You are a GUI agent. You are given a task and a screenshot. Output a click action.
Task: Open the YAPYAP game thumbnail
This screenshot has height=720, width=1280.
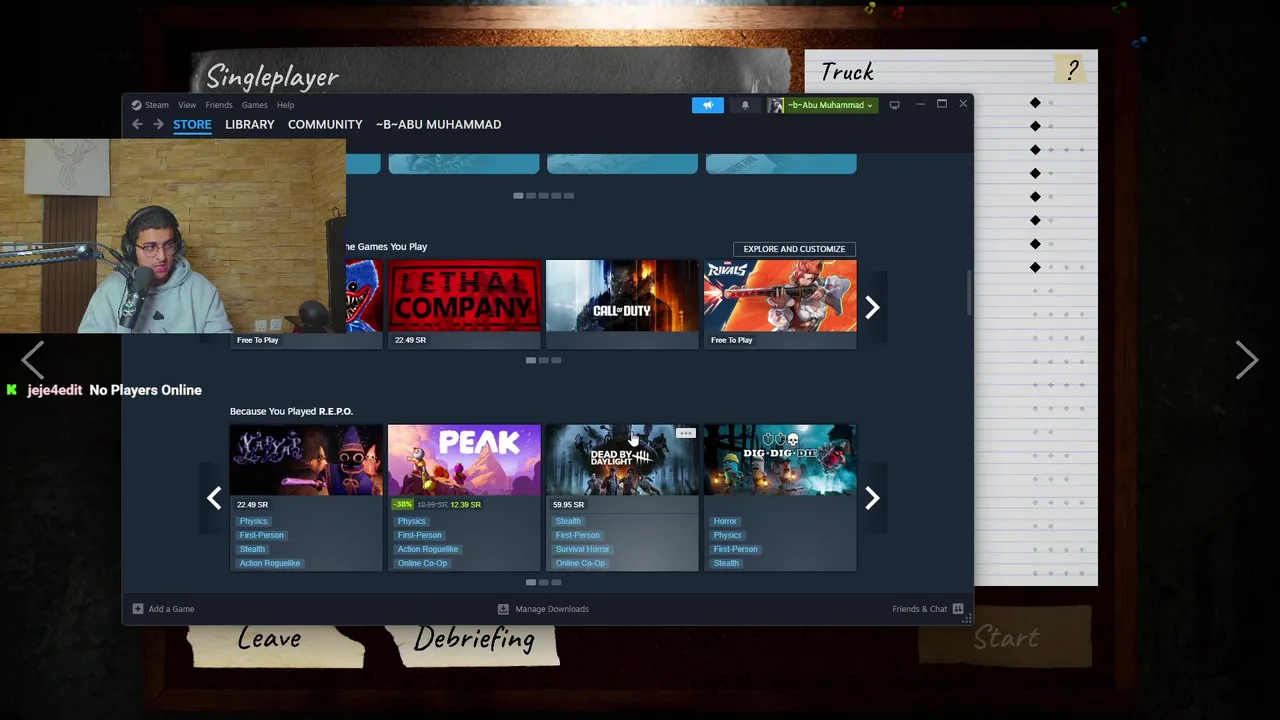tap(306, 460)
